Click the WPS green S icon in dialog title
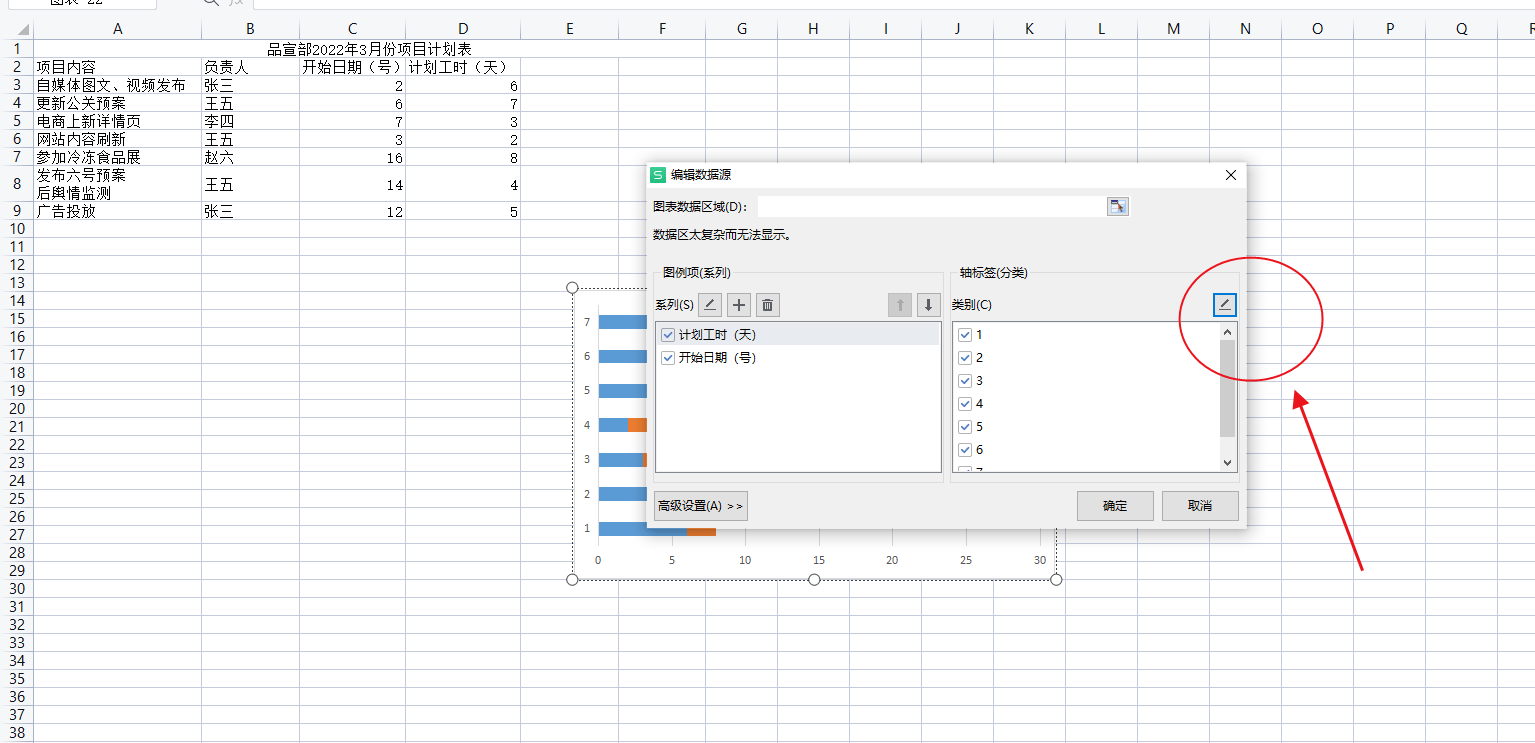This screenshot has height=743, width=1535. coord(659,174)
